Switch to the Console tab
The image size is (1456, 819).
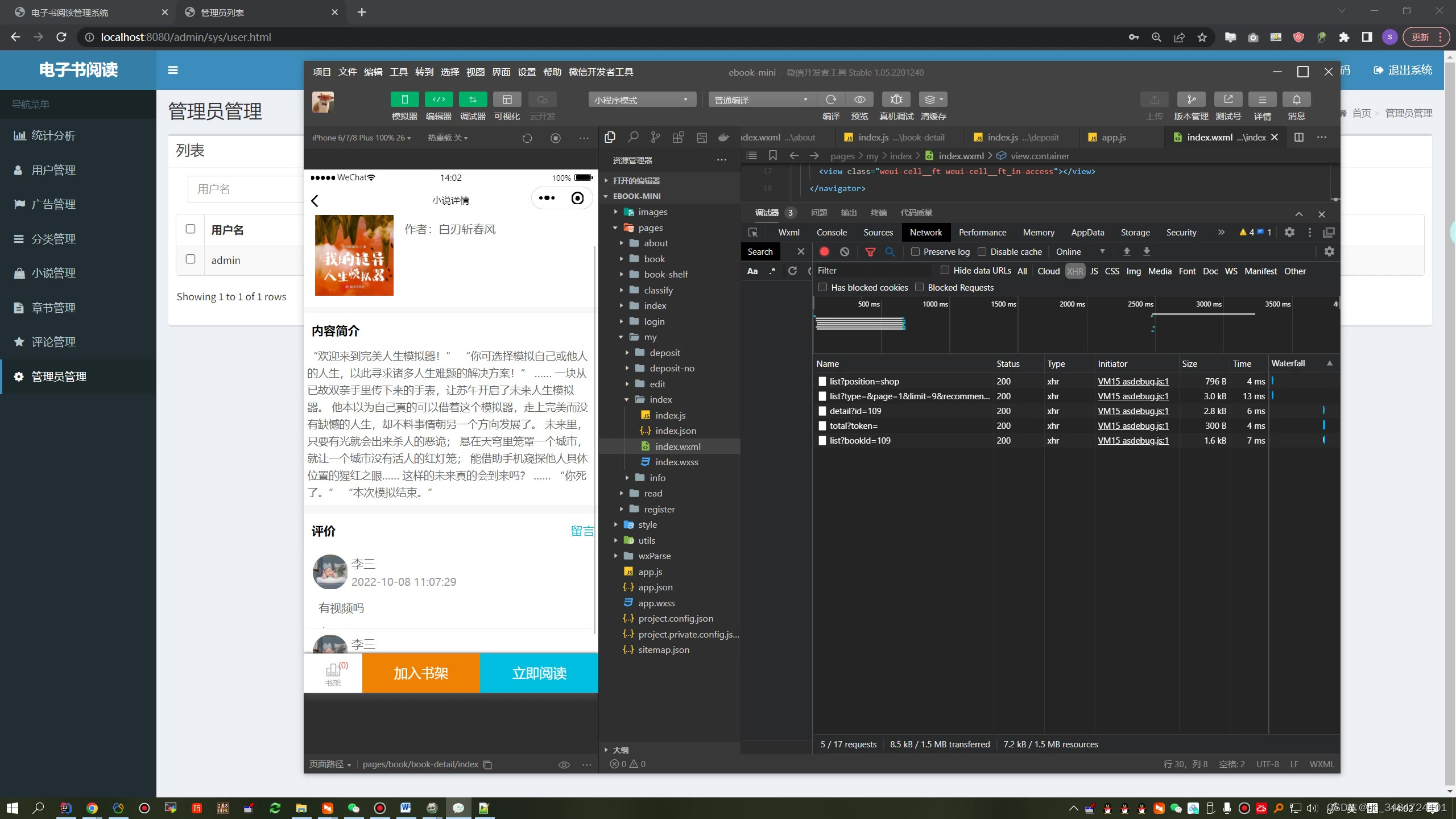[831, 232]
